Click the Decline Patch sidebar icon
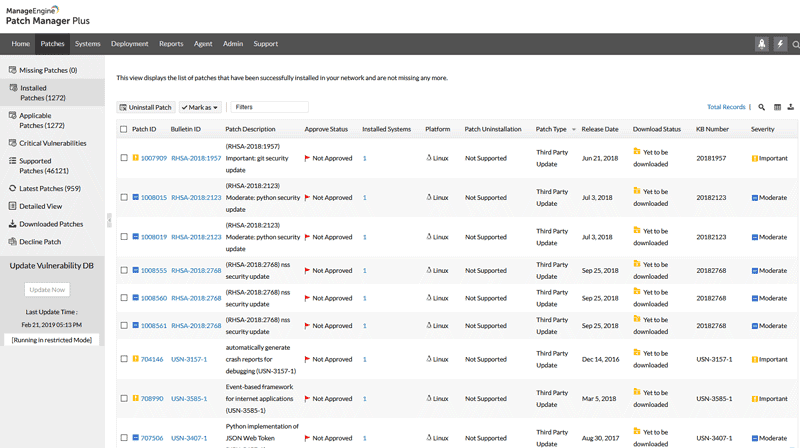Viewport: 800px width, 448px height. click(12, 241)
